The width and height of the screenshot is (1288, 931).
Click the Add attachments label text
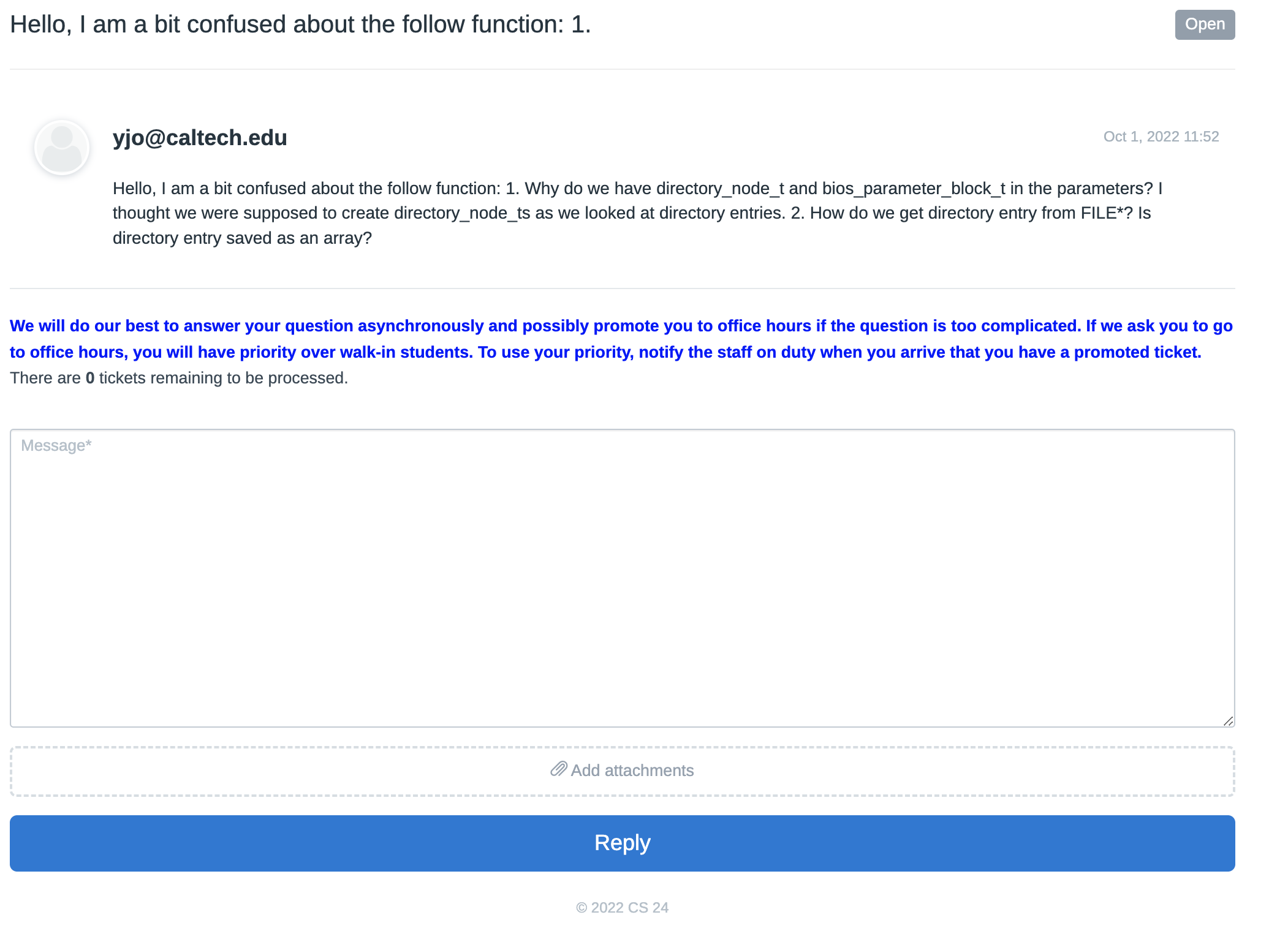click(x=632, y=771)
